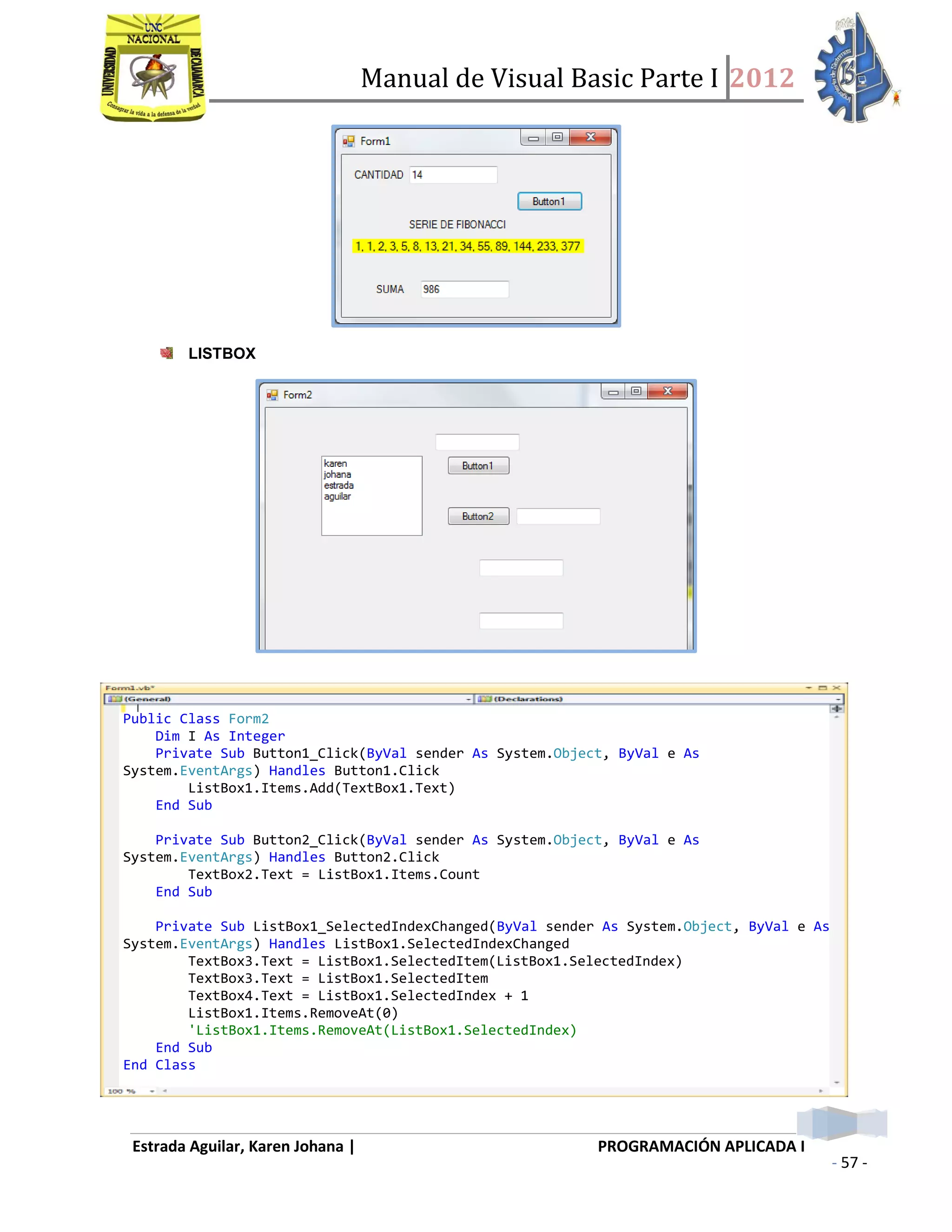Minimize the Form2 window
The height and width of the screenshot is (1232, 952).
pyautogui.click(x=613, y=391)
